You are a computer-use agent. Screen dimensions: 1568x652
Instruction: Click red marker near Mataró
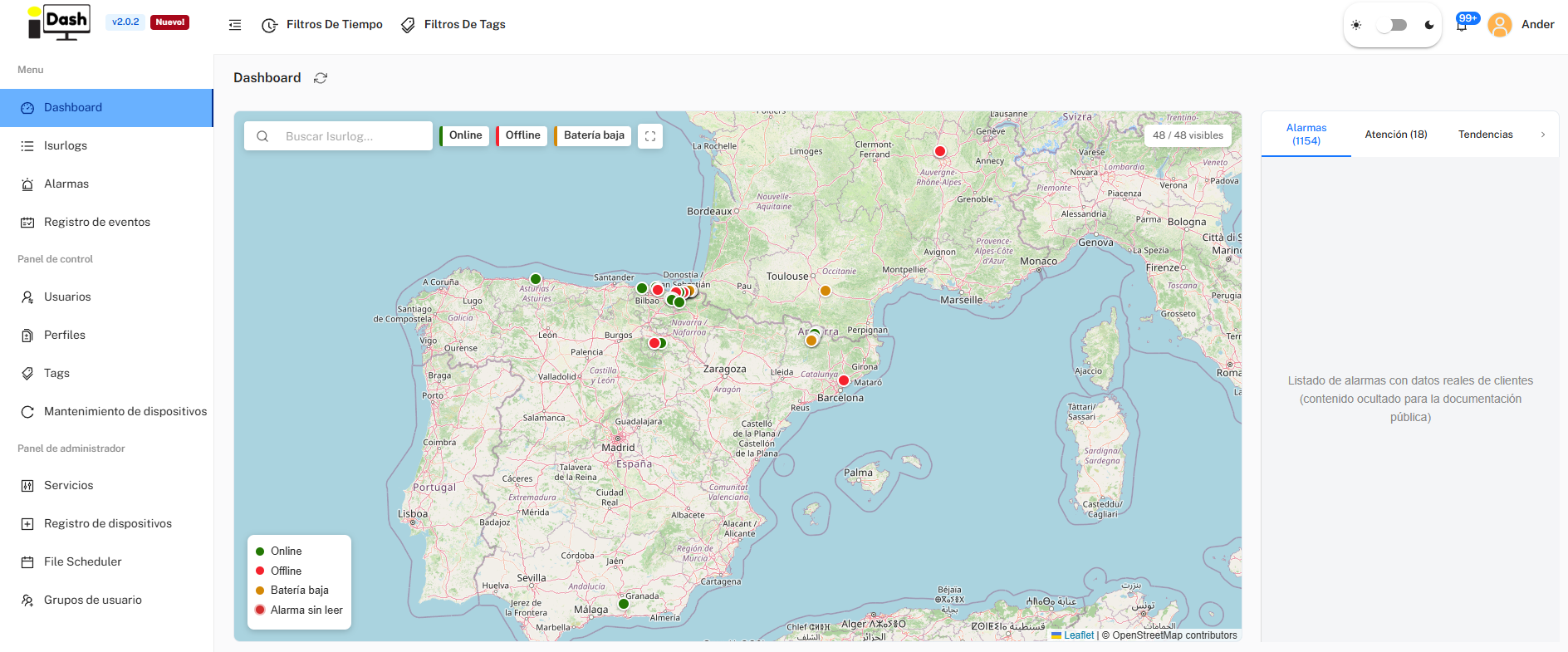(844, 380)
